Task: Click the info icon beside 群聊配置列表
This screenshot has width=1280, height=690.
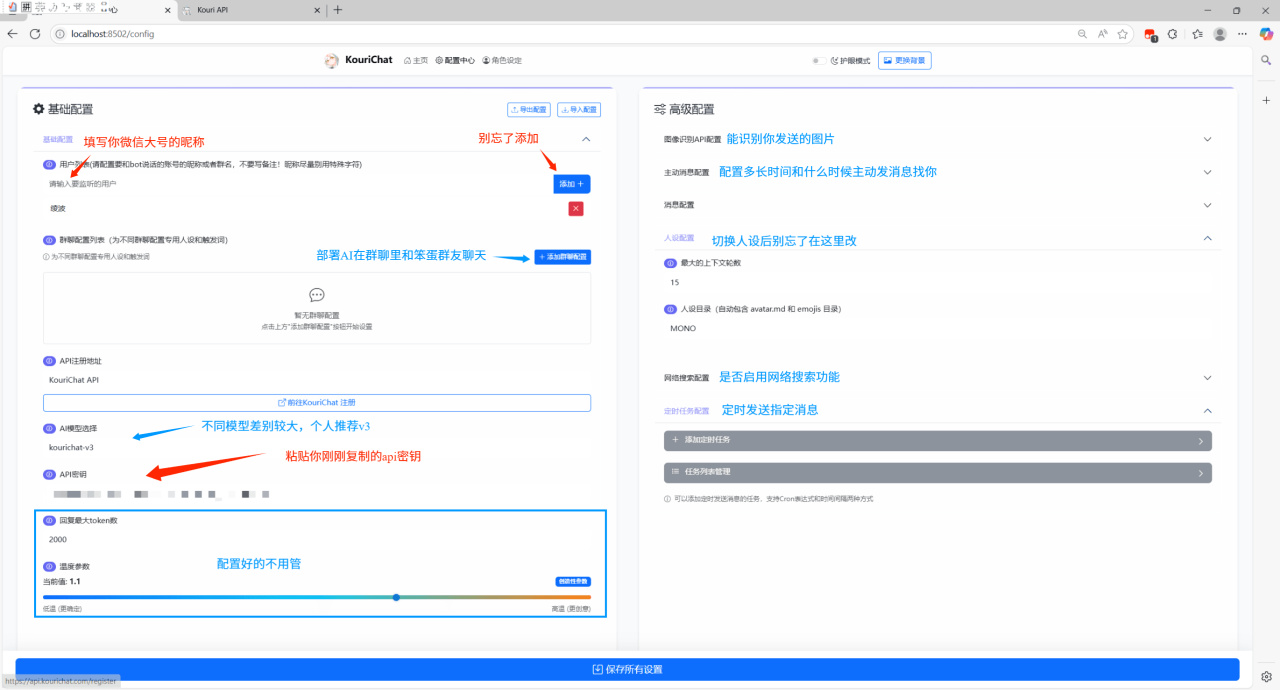Action: 49,240
